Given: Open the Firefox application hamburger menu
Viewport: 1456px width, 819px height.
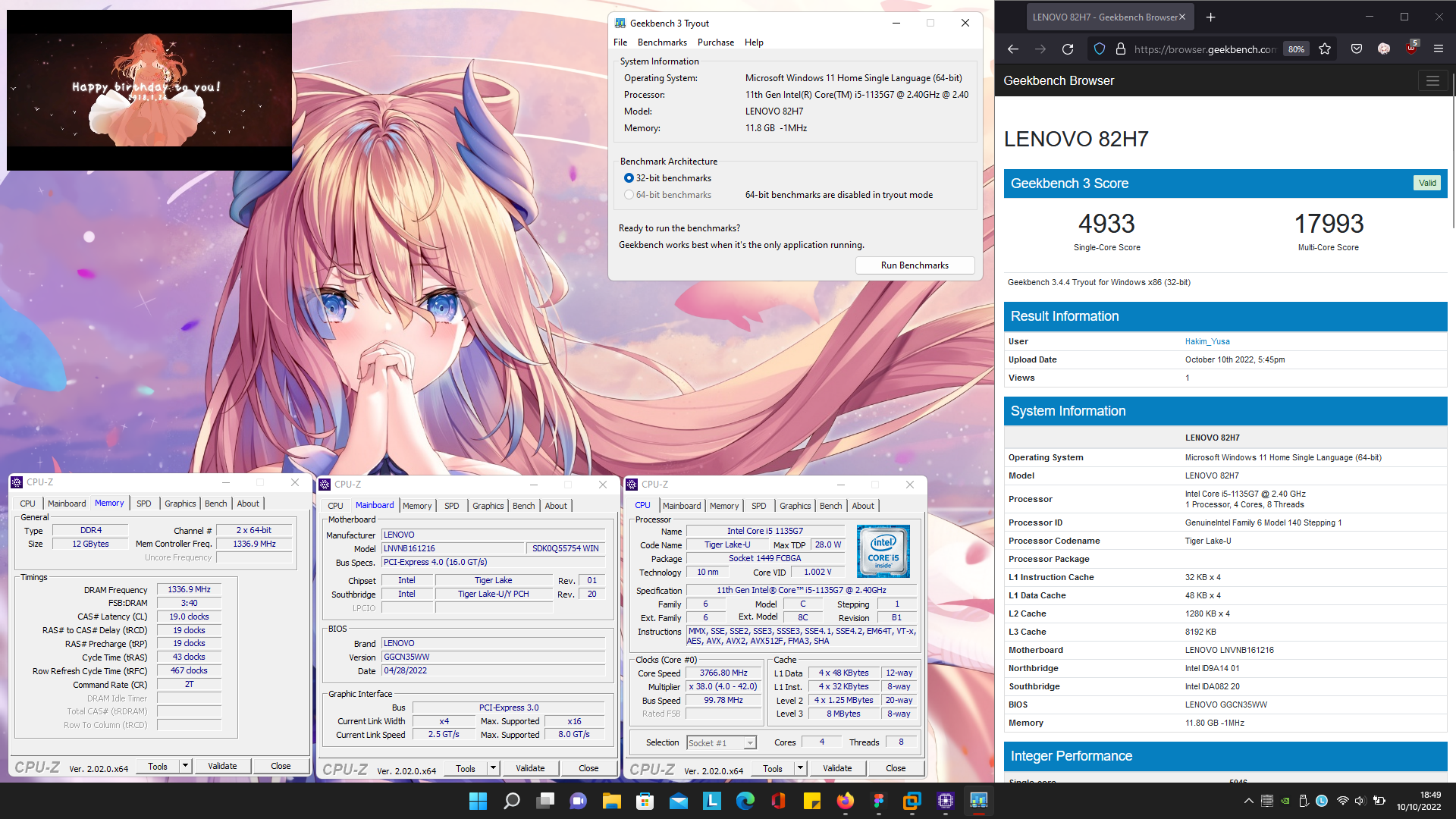Looking at the screenshot, I should 1439,49.
